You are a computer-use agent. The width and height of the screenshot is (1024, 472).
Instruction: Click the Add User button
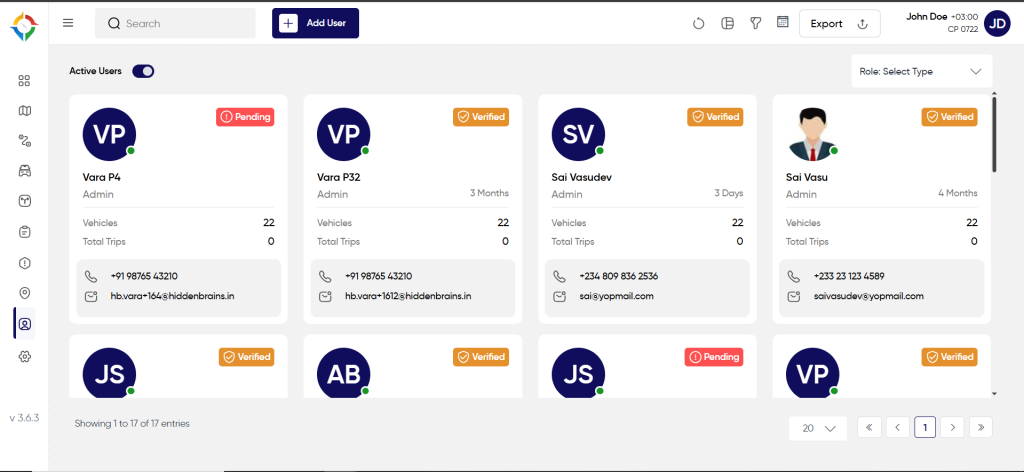(315, 24)
